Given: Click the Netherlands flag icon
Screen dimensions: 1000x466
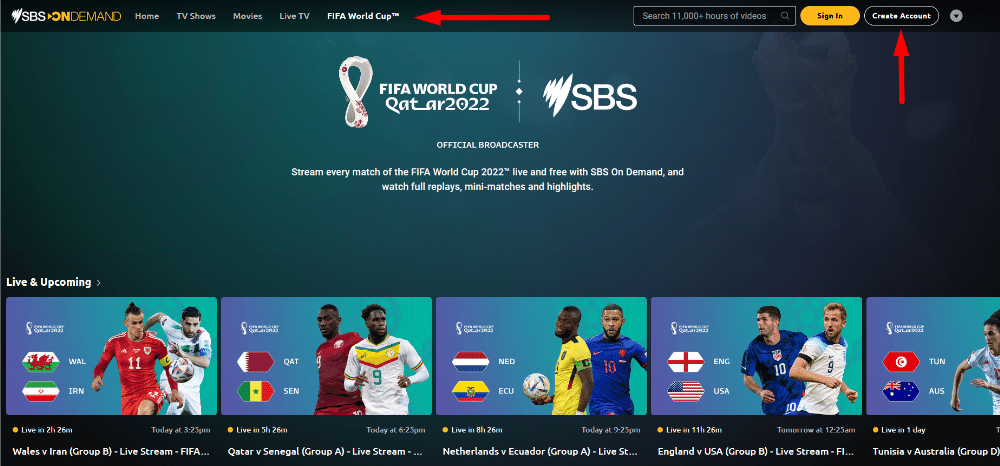Looking at the screenshot, I should [471, 361].
